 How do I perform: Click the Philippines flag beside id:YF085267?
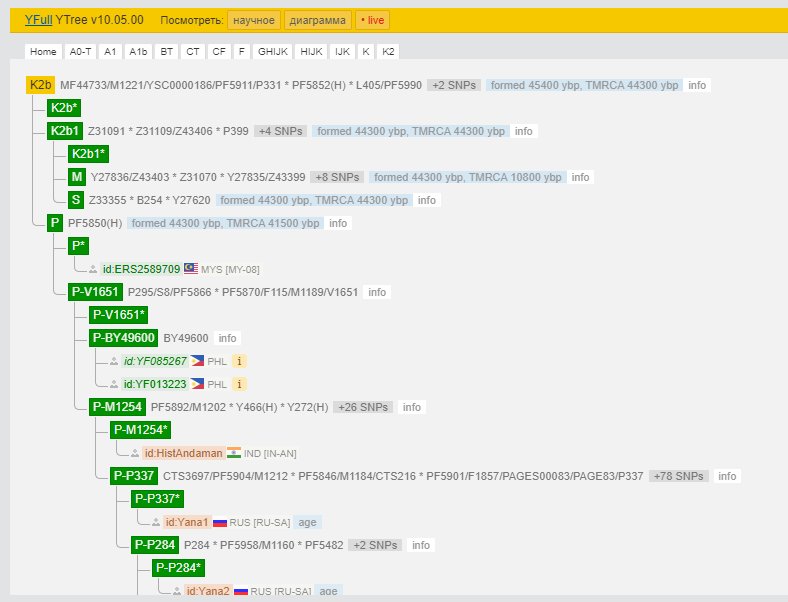(x=198, y=361)
